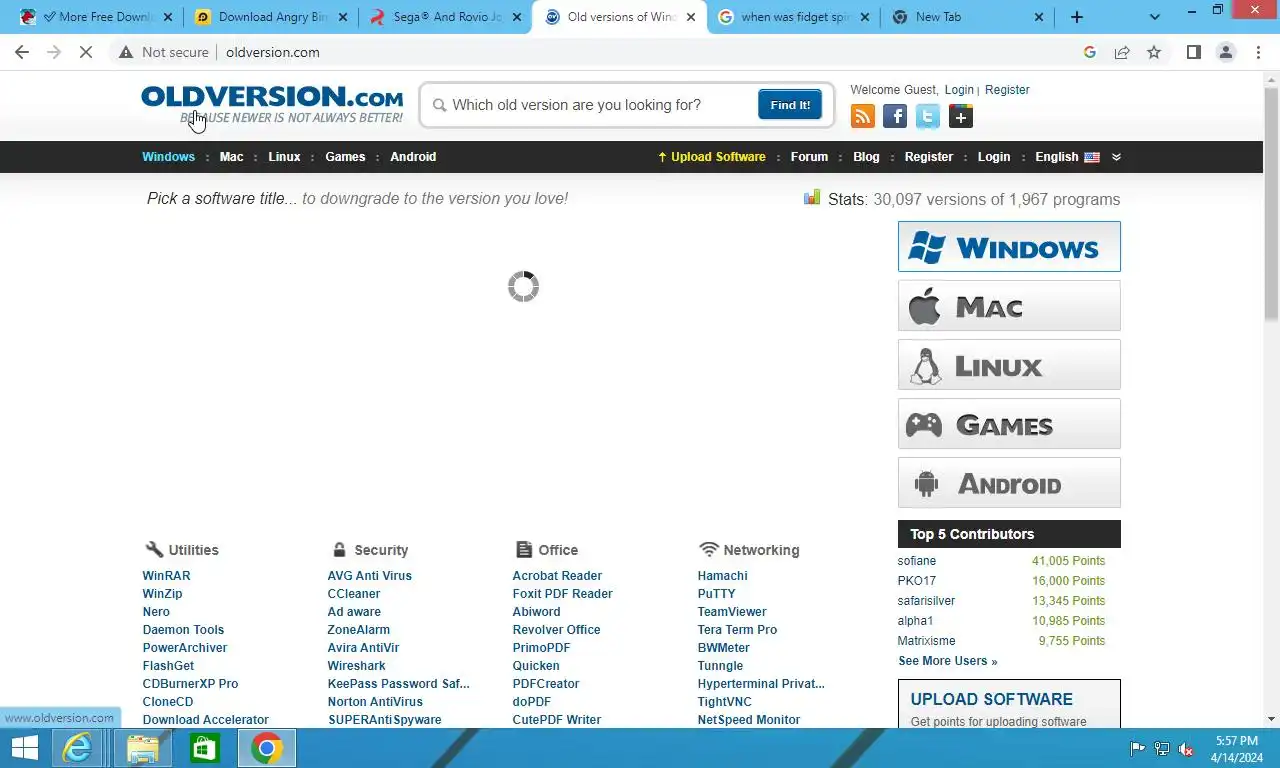Switch to the New Tab tab
1280x768 pixels.
[967, 17]
